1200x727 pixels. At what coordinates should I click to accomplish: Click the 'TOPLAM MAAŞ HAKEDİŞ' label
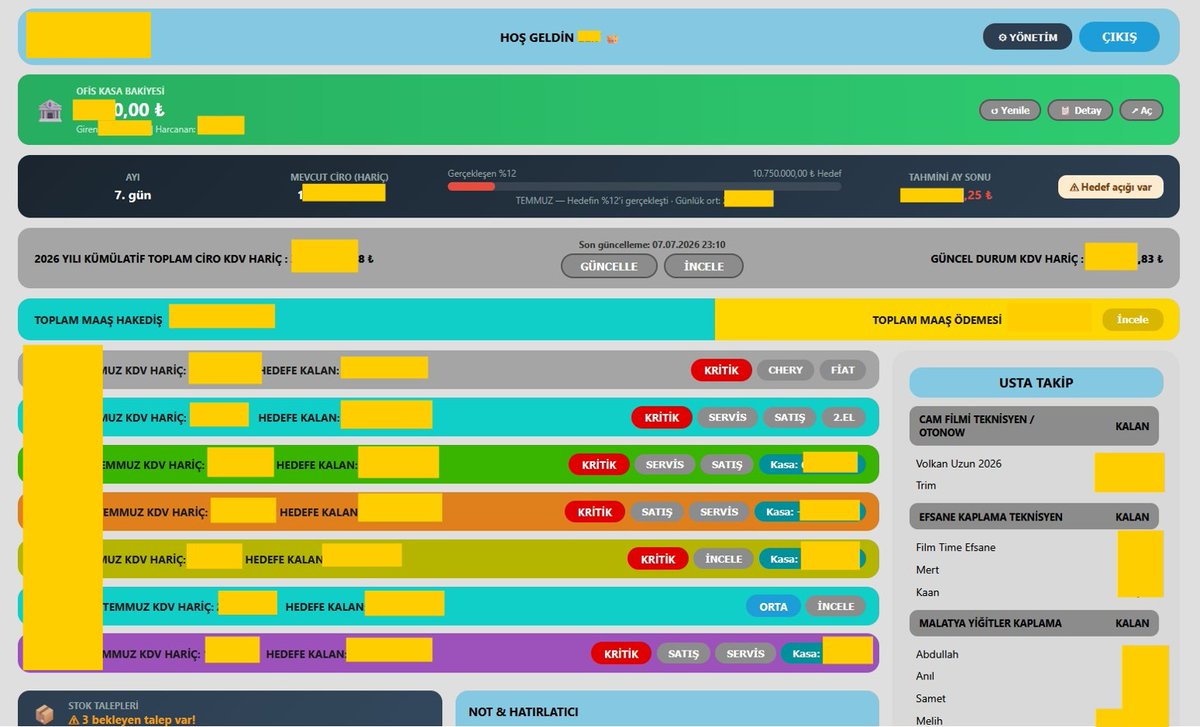tap(98, 319)
